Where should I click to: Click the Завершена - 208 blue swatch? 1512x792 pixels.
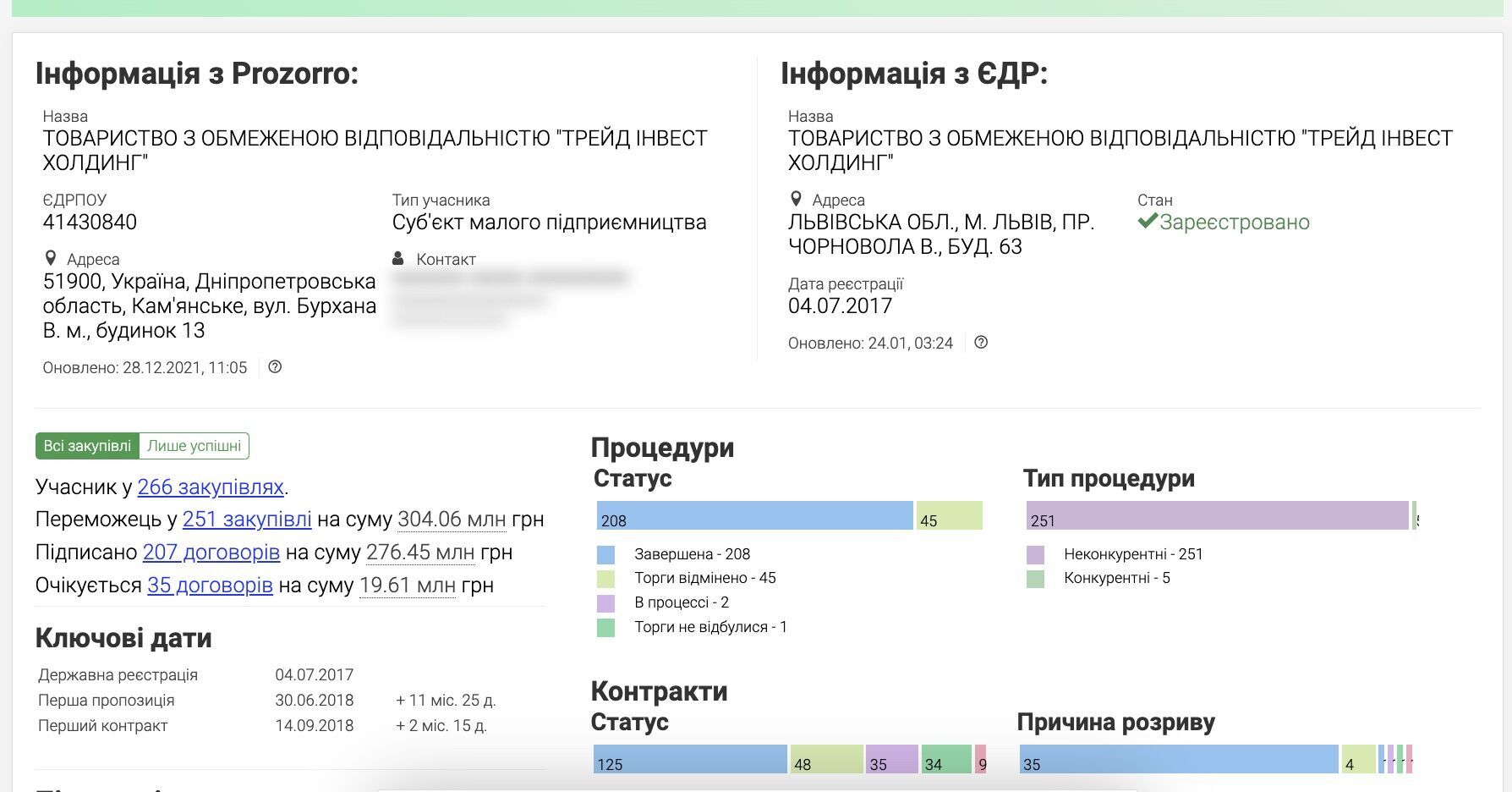605,554
